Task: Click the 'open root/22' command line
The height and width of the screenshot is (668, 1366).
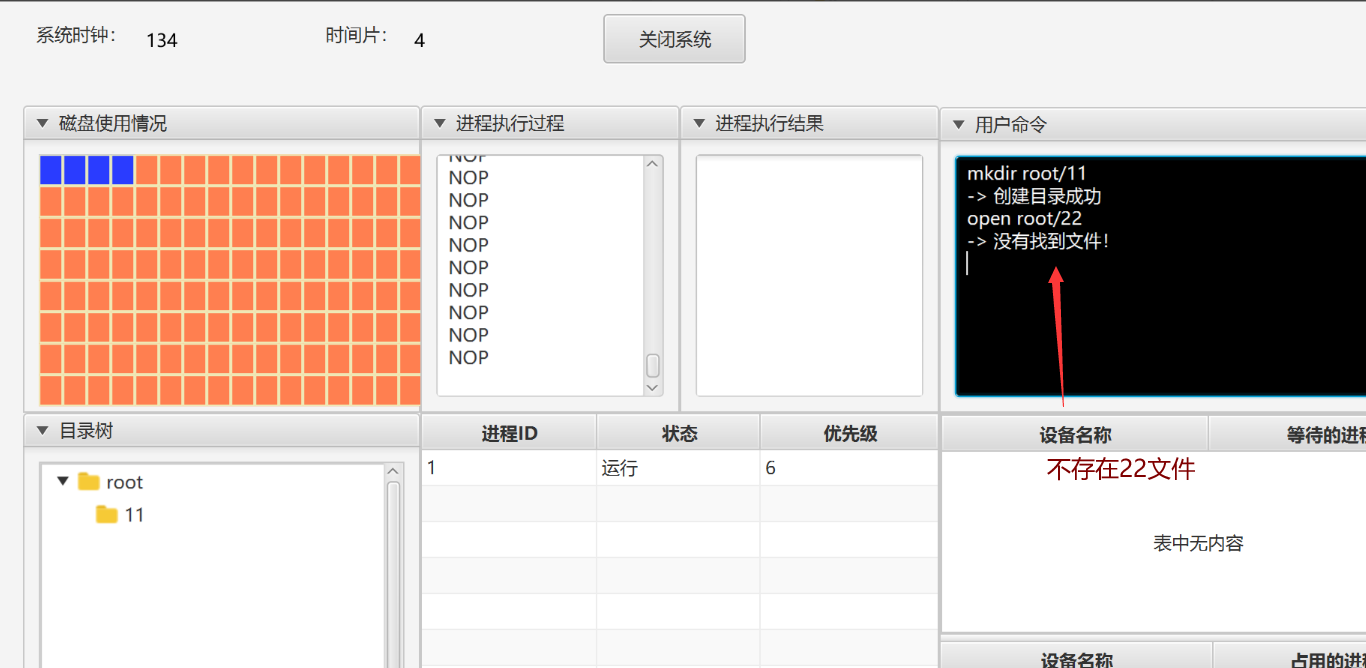Action: (1025, 219)
